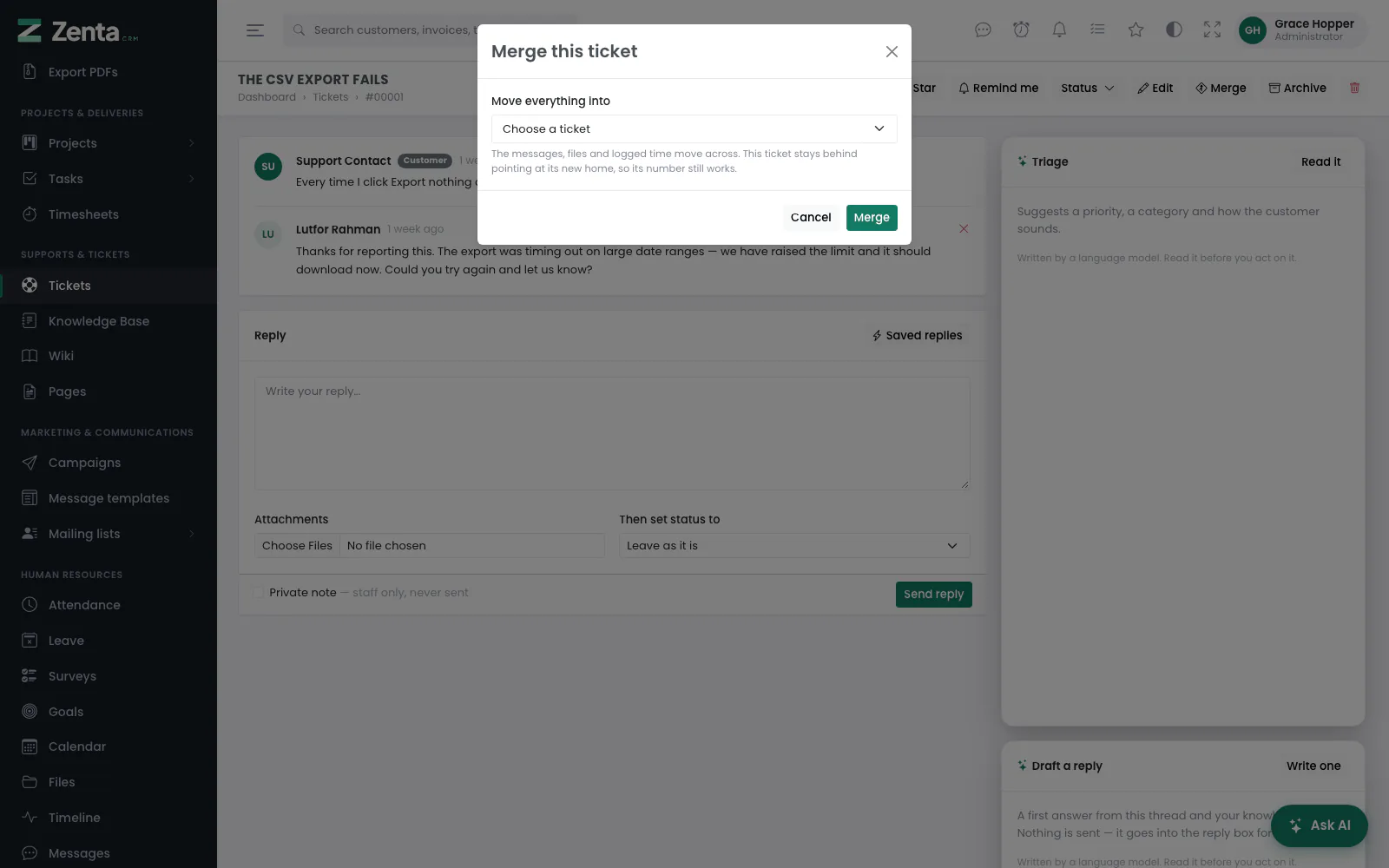Expand the Projects sidebar item
The image size is (1389, 868).
click(109, 143)
